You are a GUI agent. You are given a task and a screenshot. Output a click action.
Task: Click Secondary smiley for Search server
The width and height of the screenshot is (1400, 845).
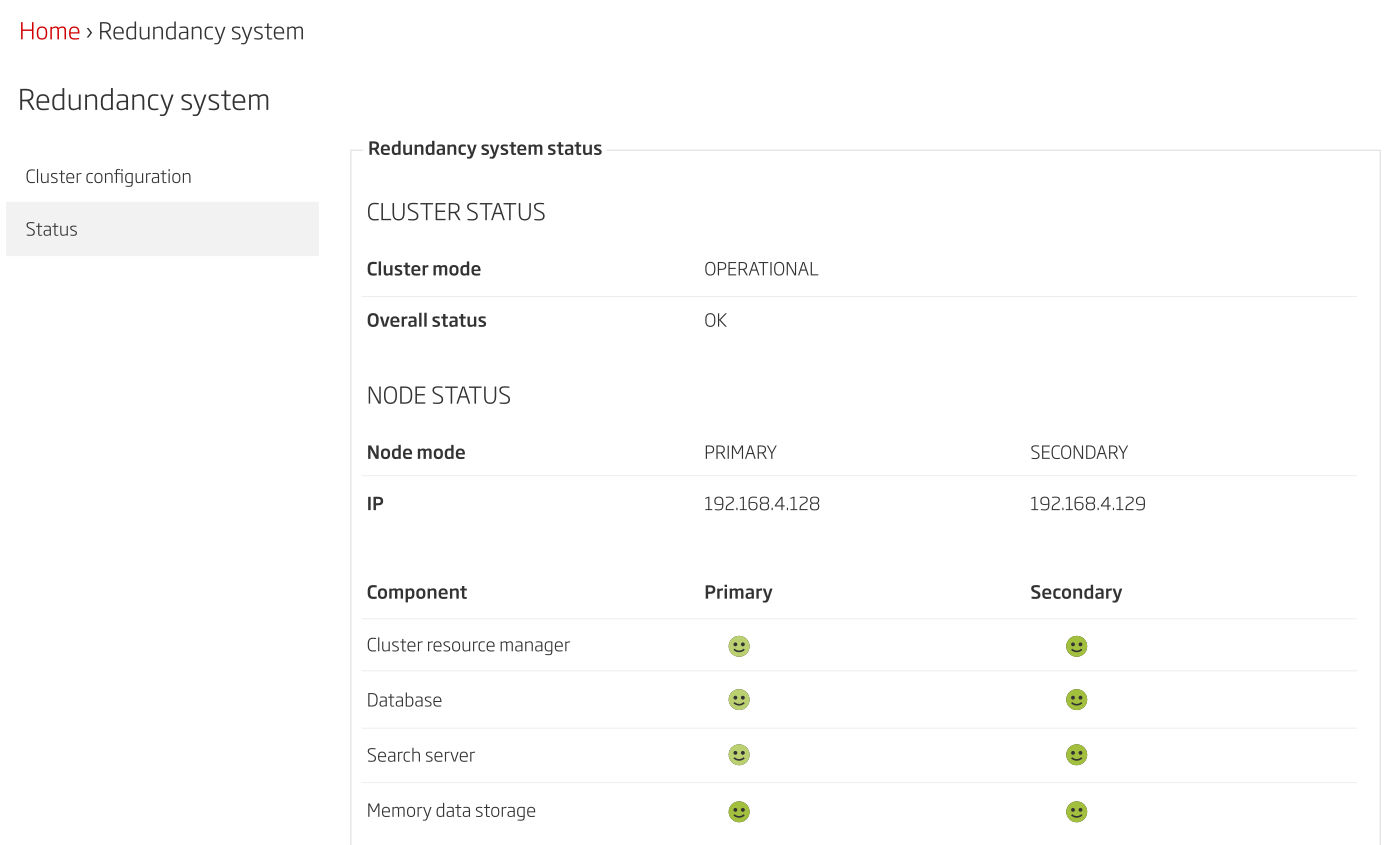coord(1076,755)
